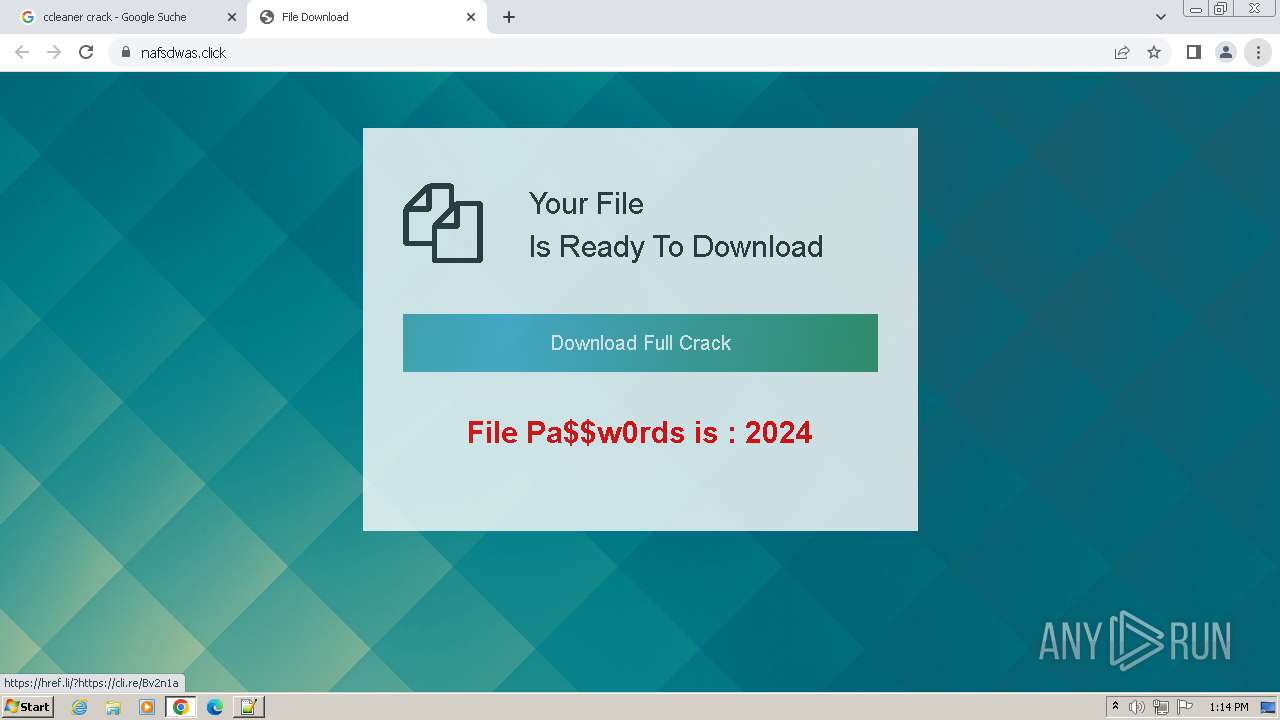Launch Internet Explorer from taskbar
Screen dimensions: 1280x720
tap(80, 707)
